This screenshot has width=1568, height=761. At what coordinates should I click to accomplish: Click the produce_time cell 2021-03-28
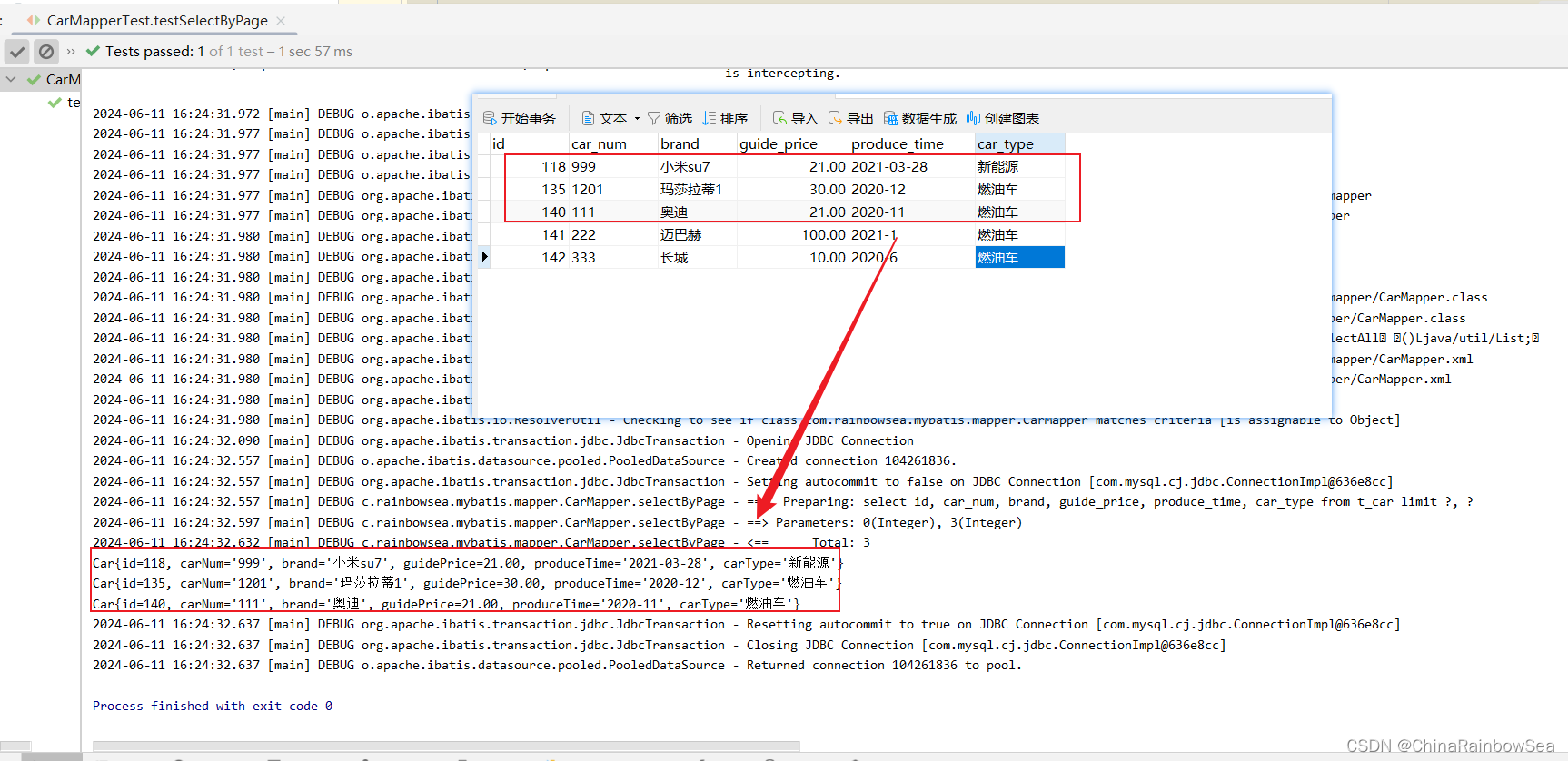912,167
